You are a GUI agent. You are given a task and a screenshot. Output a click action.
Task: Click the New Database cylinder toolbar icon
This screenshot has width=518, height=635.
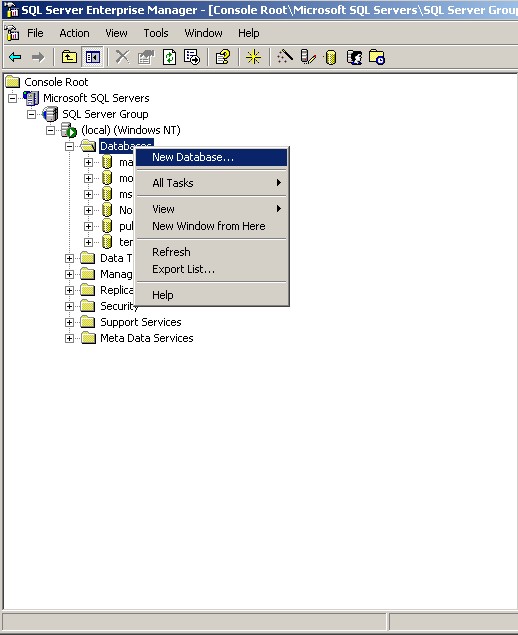click(331, 57)
